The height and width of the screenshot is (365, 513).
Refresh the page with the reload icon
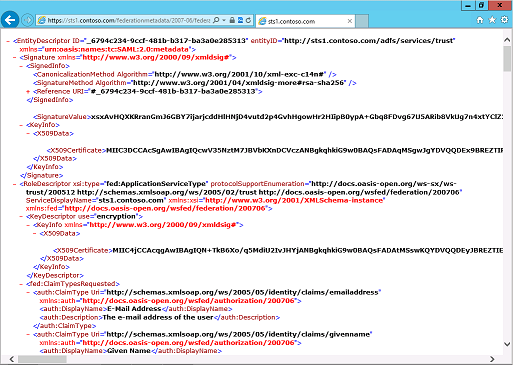tap(248, 20)
